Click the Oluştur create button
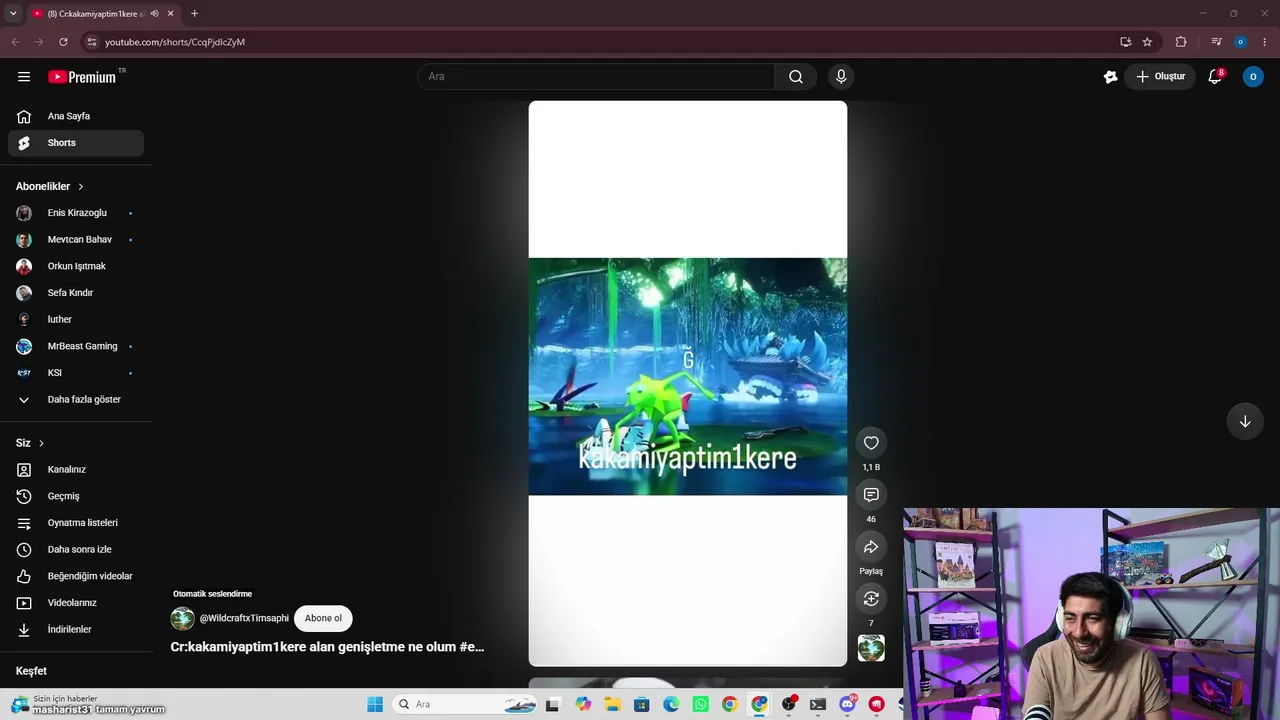Viewport: 1280px width, 720px height. (1160, 77)
